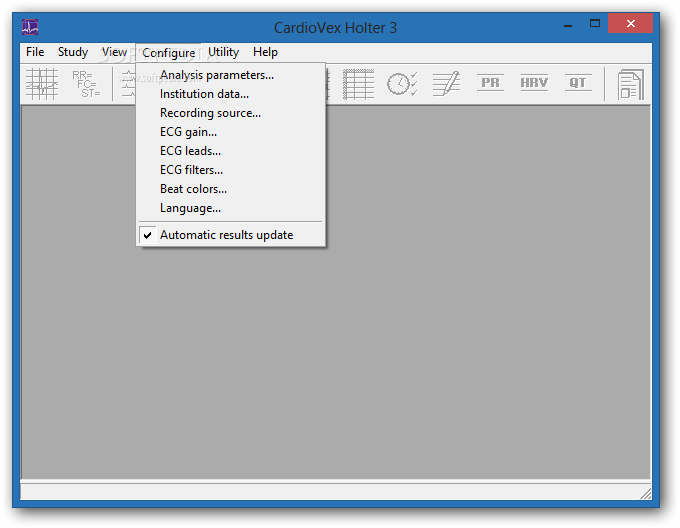Open QT analysis toolbar button

(578, 83)
